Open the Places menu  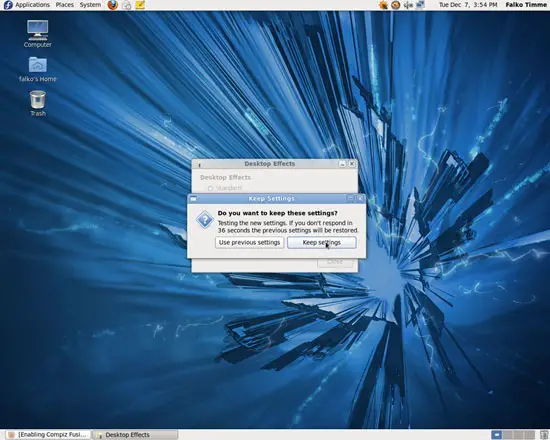point(65,5)
